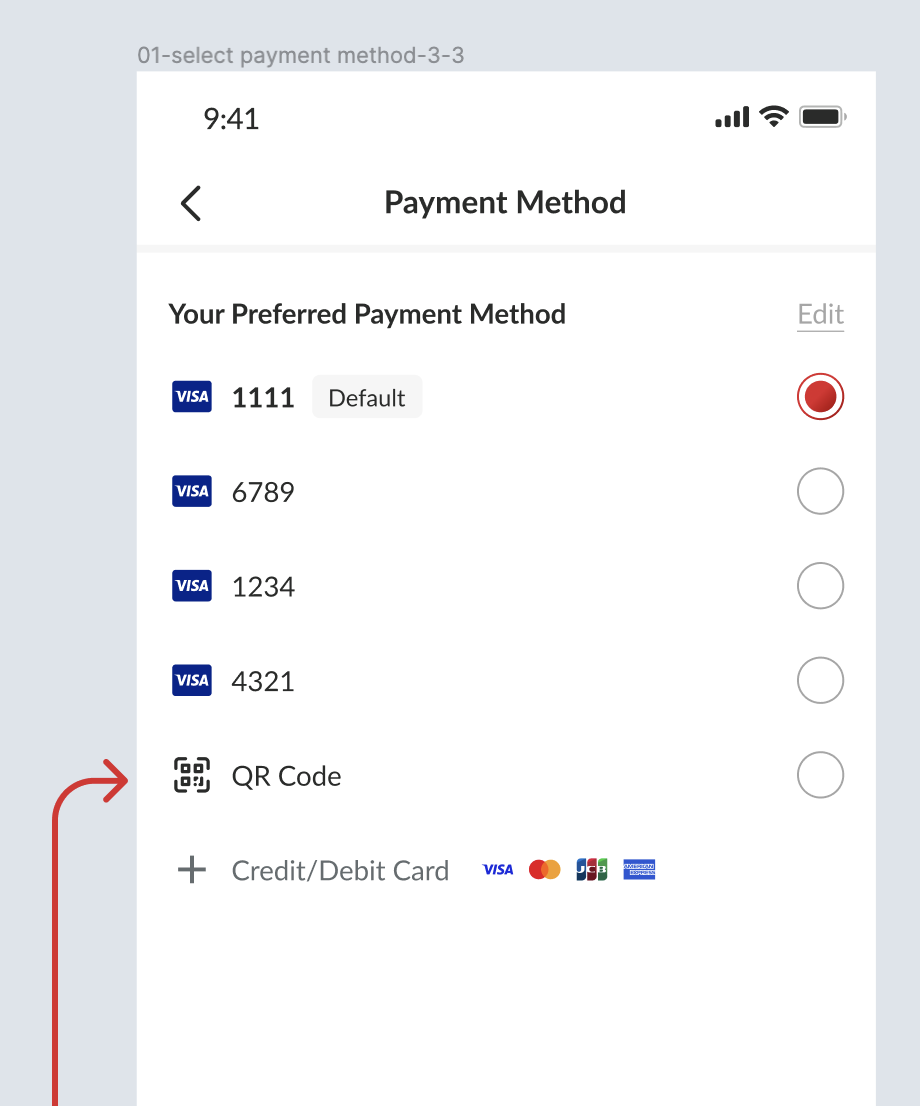Screen dimensions: 920x1106
Task: Click the Visa logo beside card 6789
Action: [192, 491]
